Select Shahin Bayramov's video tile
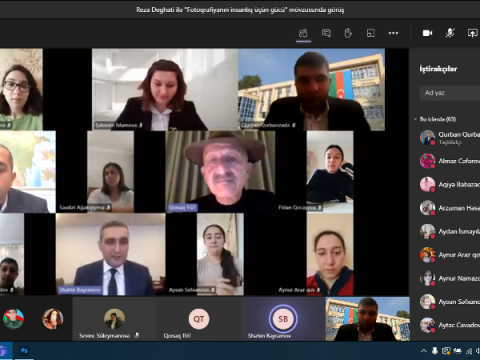 point(111,254)
